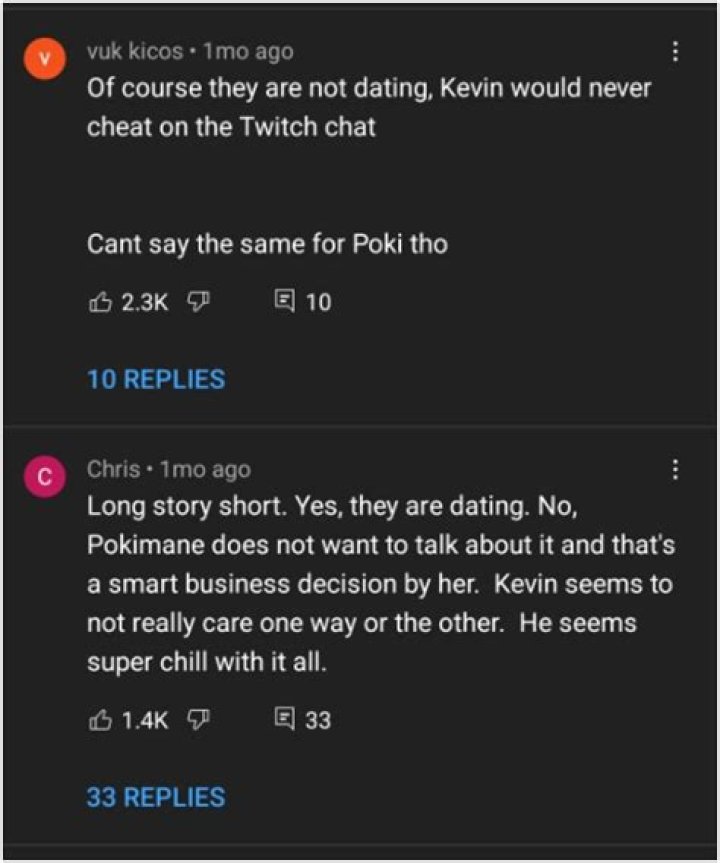The image size is (720, 863).
Task: Like vuk kicos' comment with the thumbs-up icon
Action: tap(98, 299)
